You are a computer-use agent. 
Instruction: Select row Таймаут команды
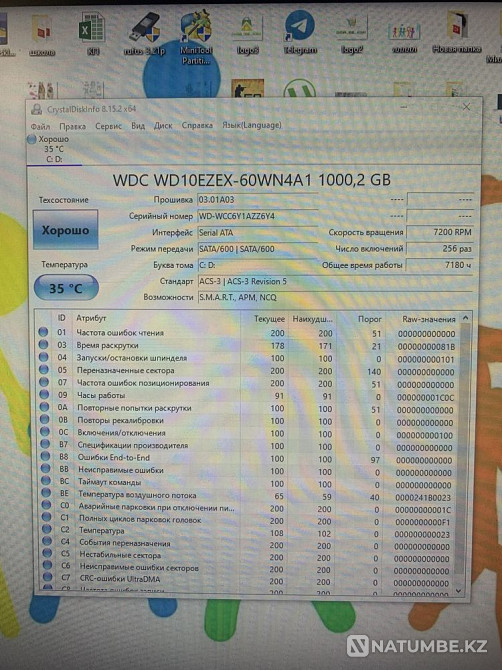tap(248, 483)
